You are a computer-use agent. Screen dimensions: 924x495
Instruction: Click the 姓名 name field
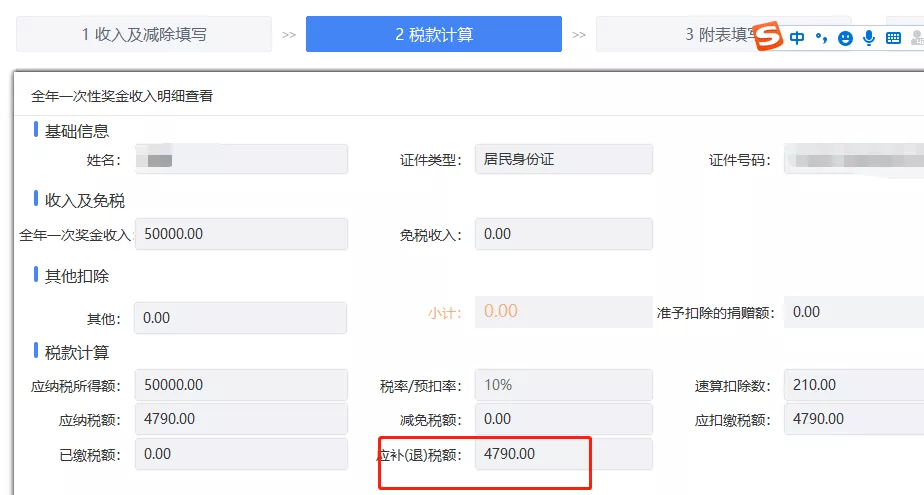241,159
